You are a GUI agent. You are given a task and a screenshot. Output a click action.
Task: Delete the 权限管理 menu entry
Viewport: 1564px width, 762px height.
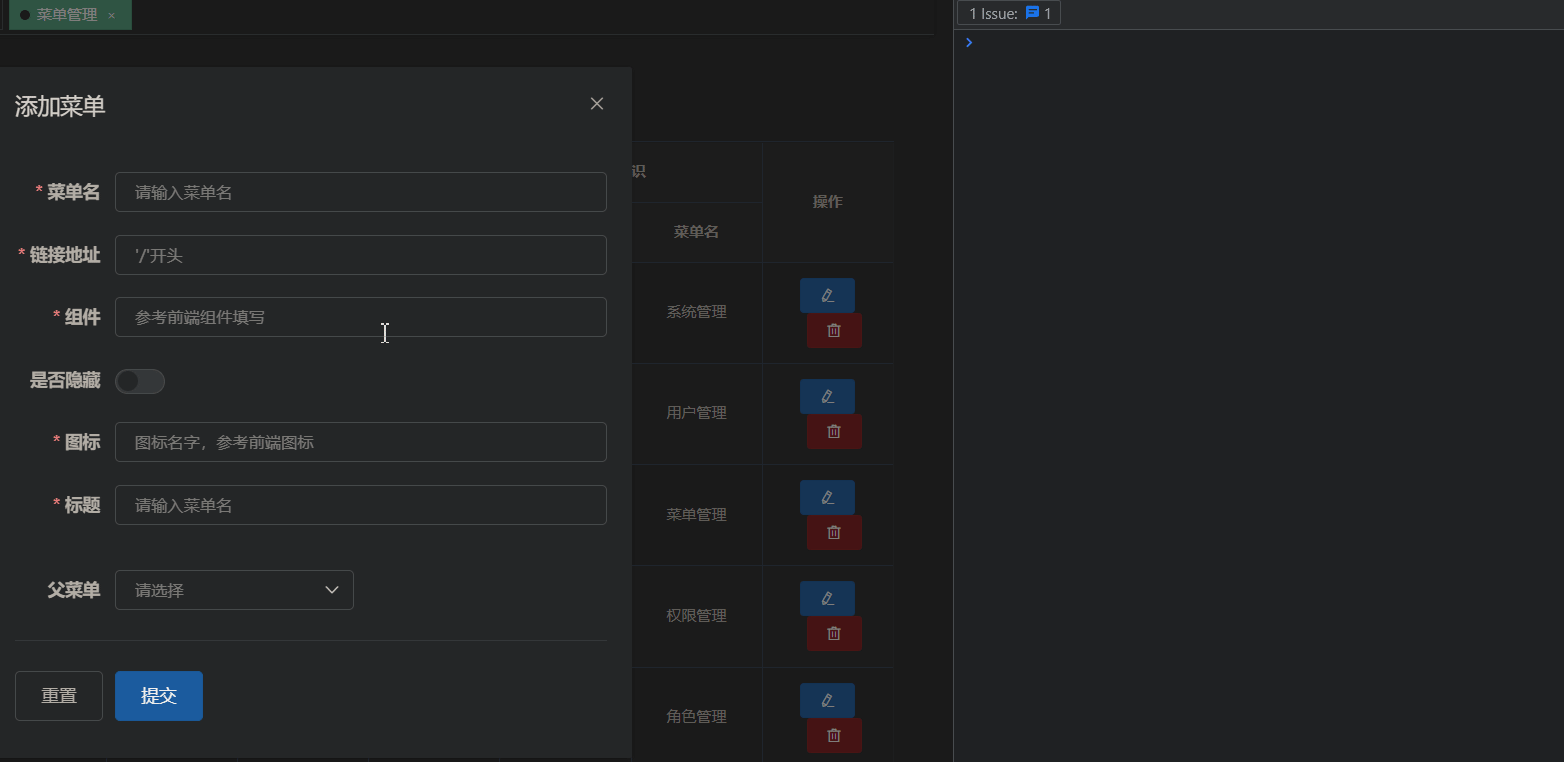pos(834,633)
